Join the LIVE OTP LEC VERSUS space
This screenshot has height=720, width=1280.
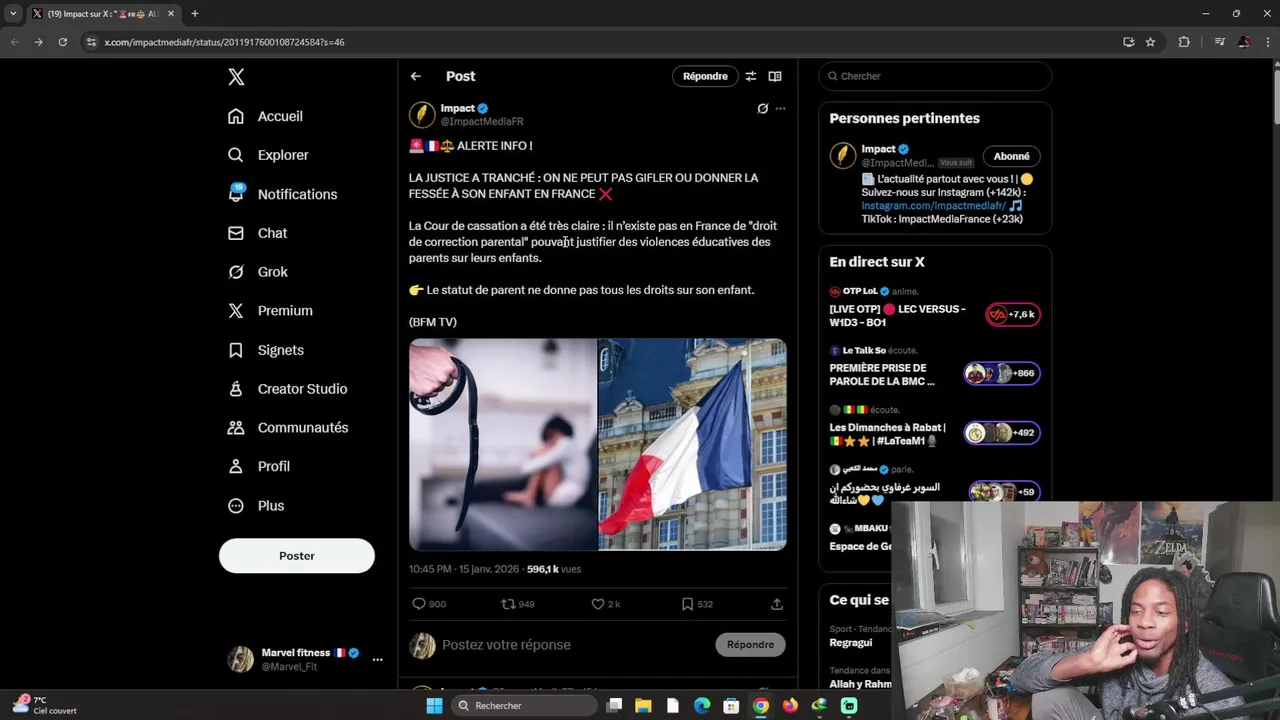(898, 315)
